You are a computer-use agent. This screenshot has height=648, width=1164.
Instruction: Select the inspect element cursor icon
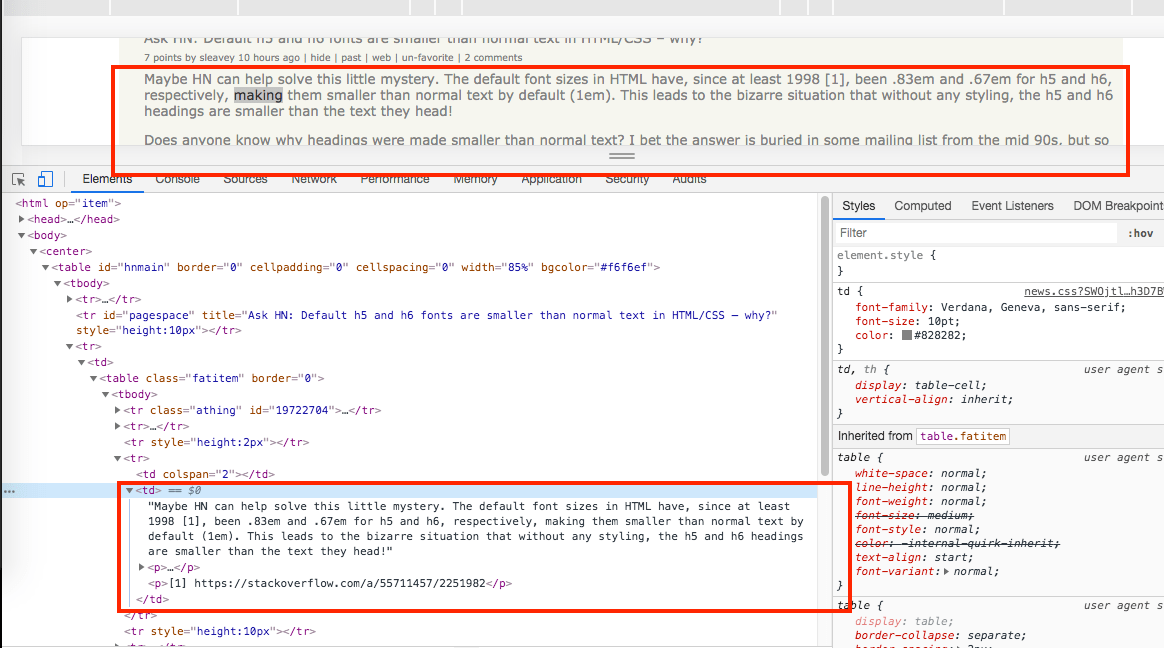click(16, 178)
